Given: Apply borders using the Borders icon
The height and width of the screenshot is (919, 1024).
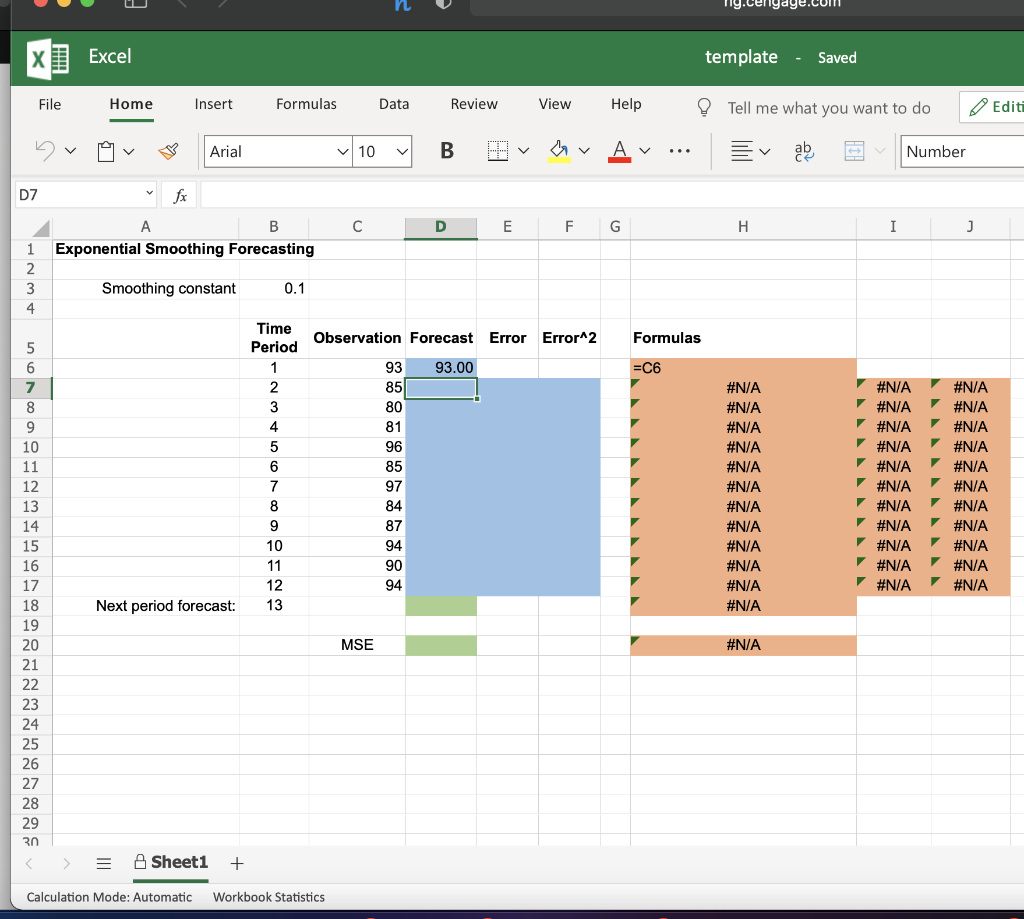Looking at the screenshot, I should click(x=496, y=151).
